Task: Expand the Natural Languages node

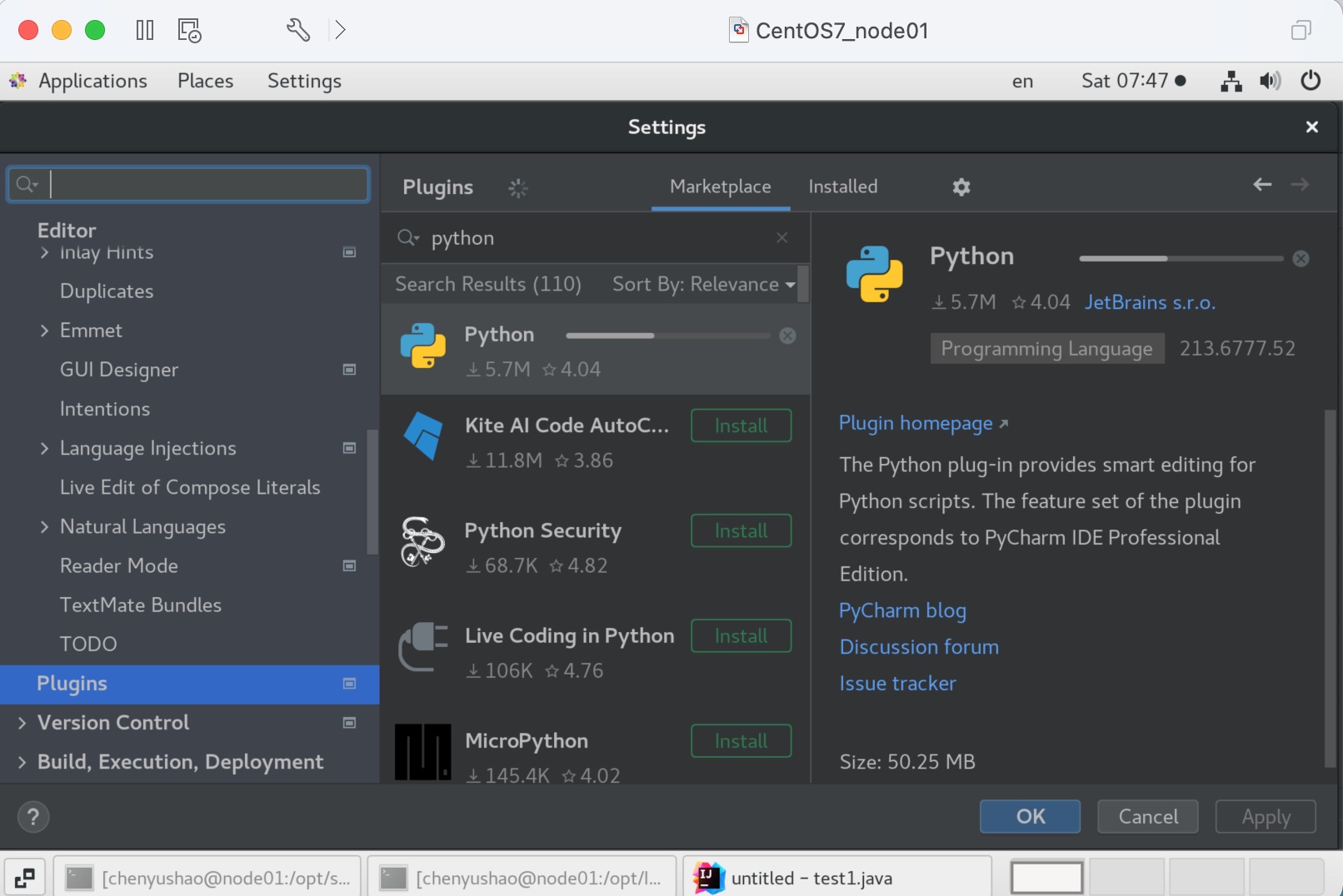Action: click(45, 527)
